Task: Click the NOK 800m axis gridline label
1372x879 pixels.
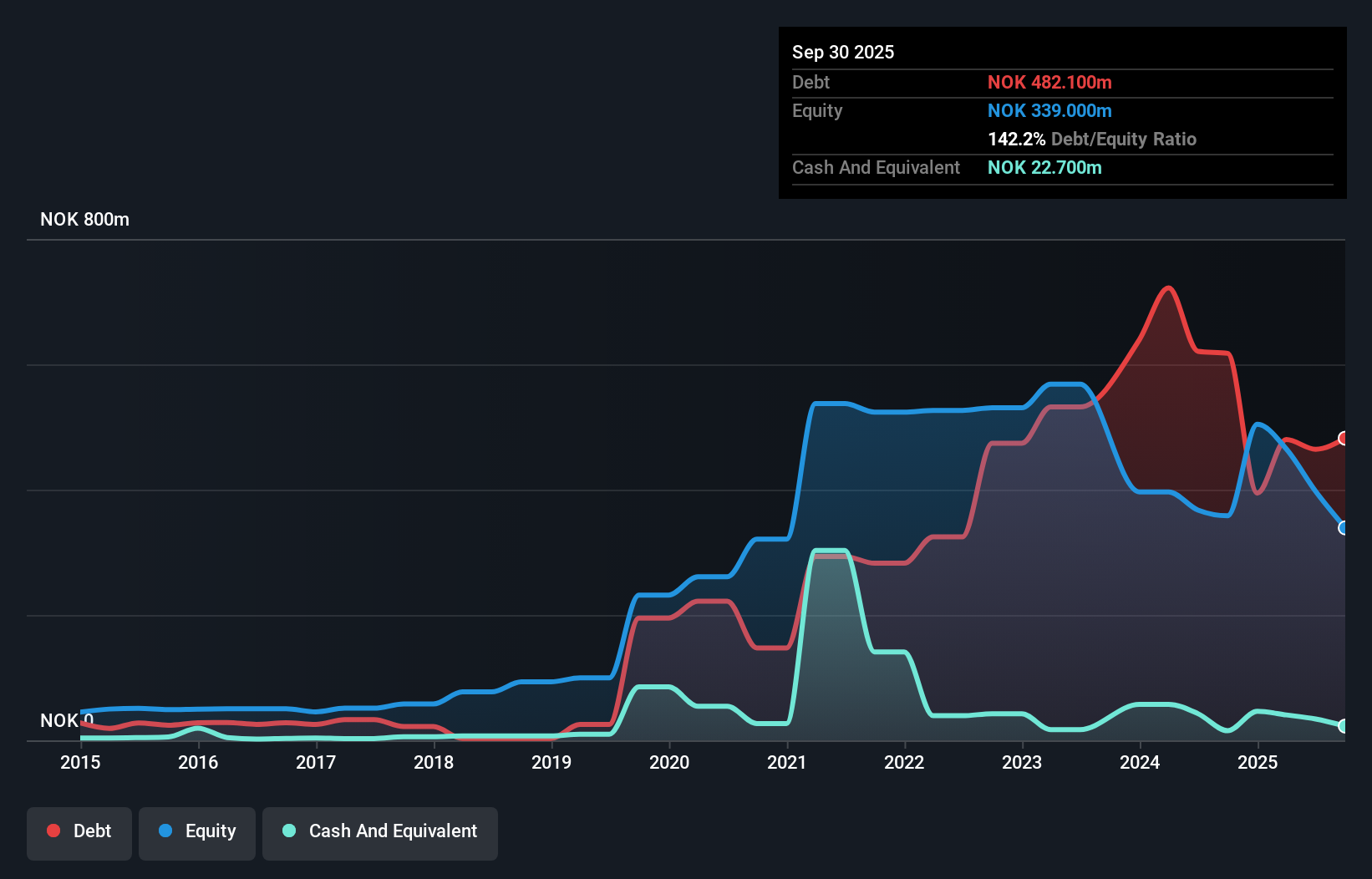Action: pos(84,219)
